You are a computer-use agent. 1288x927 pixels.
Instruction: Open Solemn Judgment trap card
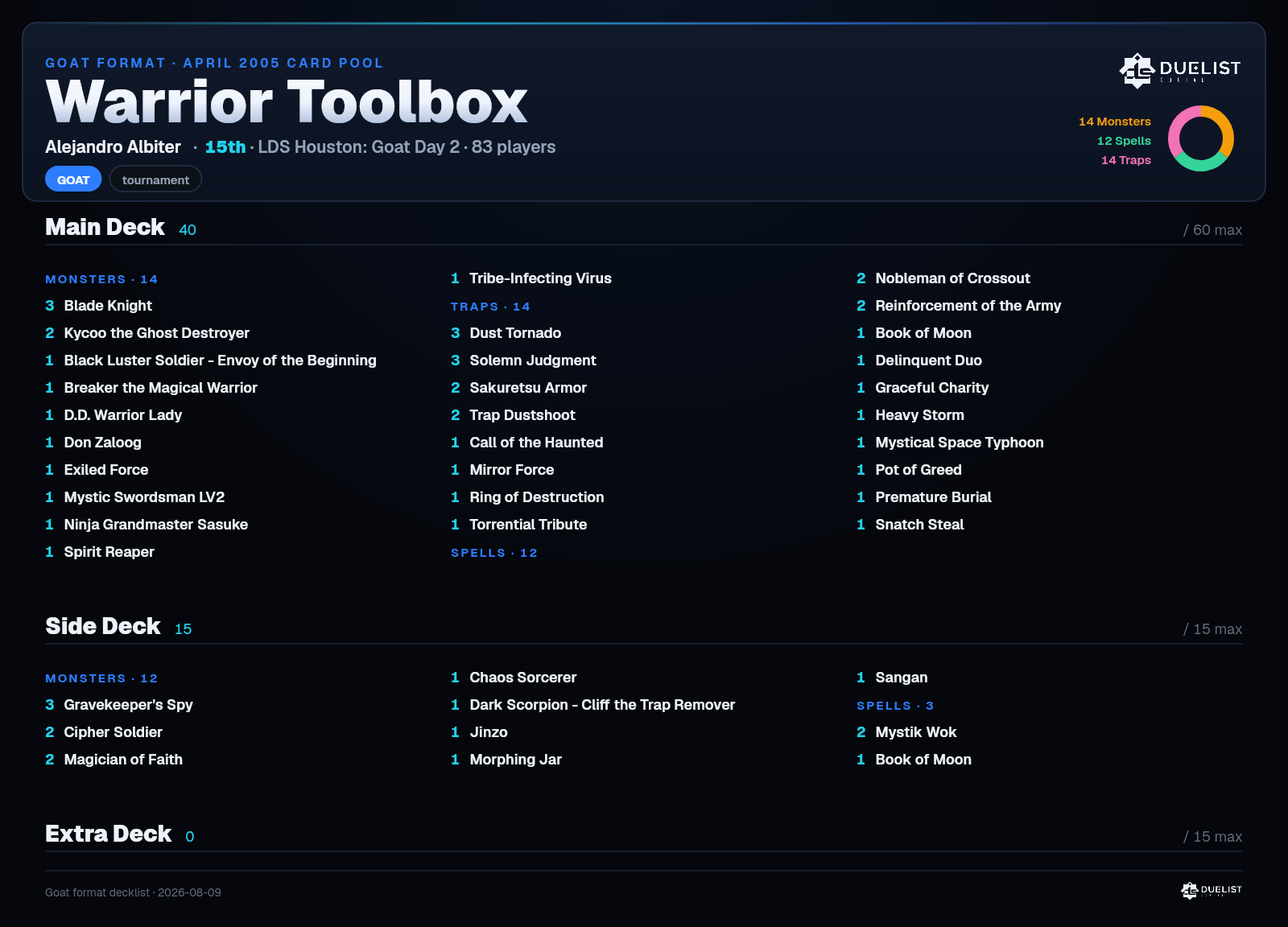523,360
